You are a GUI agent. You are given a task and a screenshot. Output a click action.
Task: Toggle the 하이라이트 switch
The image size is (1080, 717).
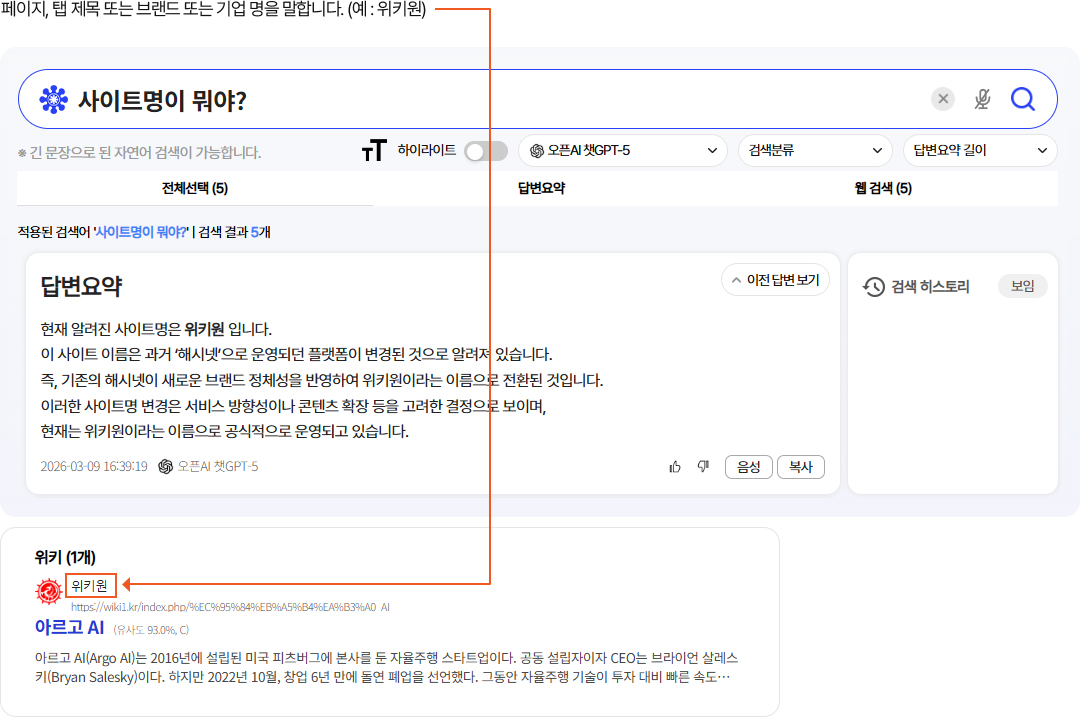486,151
